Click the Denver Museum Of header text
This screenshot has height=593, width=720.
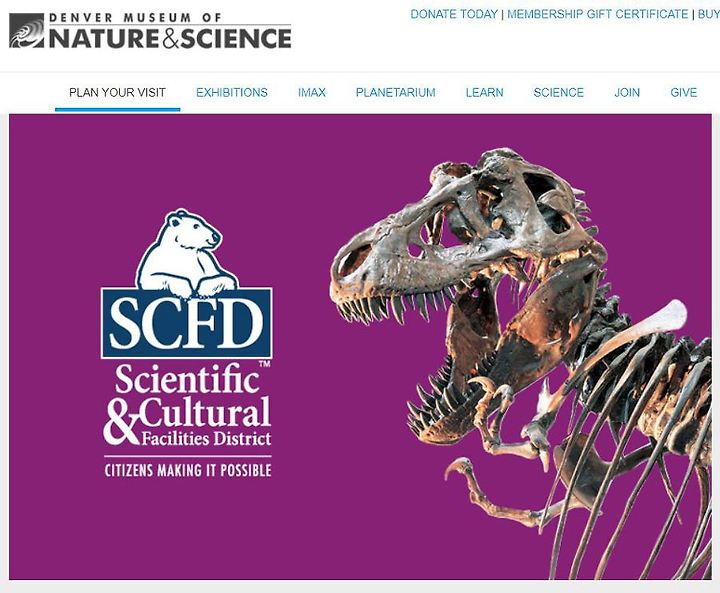135,18
